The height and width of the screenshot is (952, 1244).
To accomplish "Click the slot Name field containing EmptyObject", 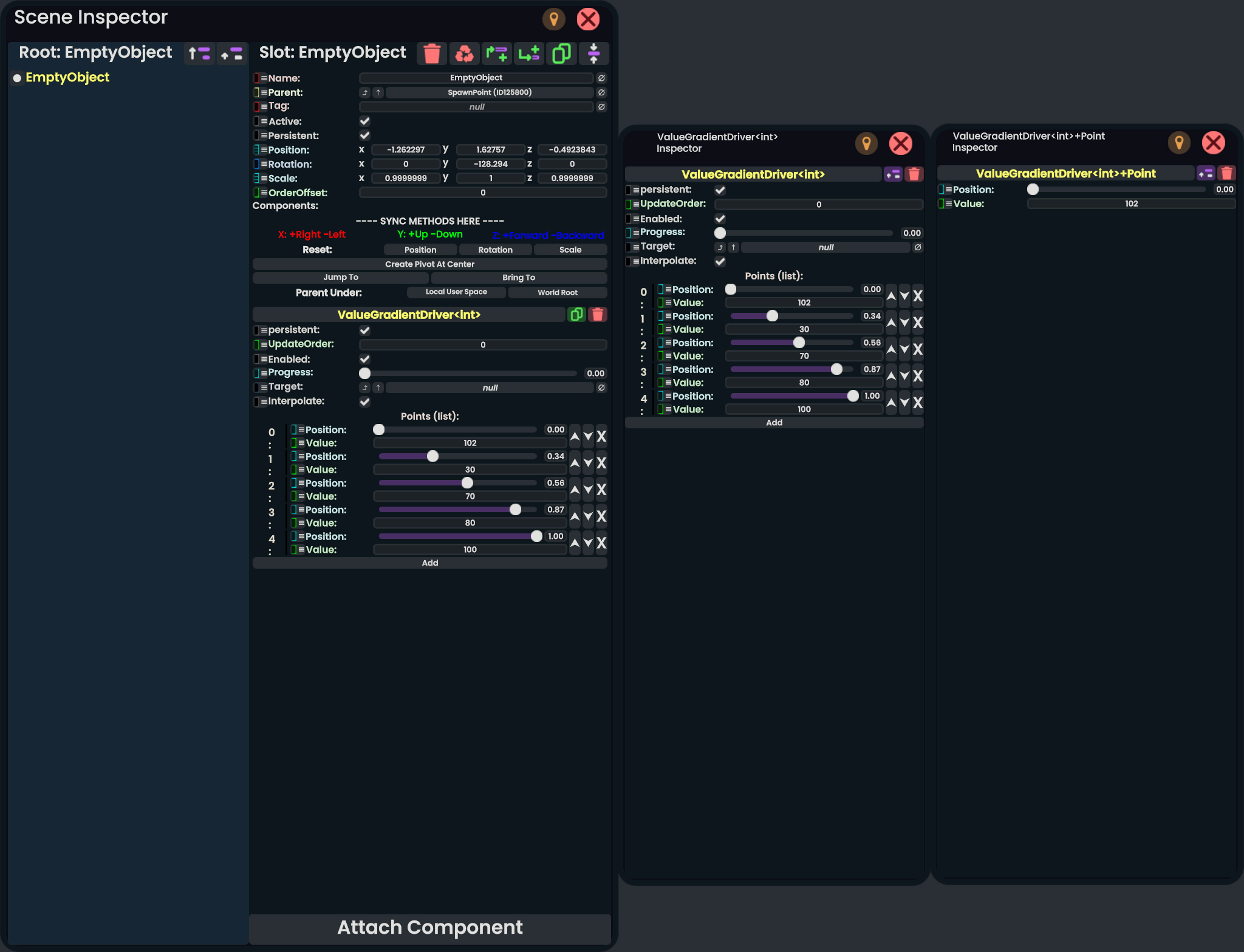I will click(x=476, y=78).
